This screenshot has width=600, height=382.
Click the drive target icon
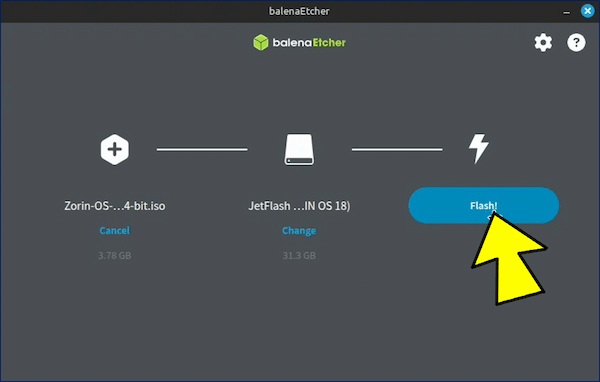tap(299, 149)
